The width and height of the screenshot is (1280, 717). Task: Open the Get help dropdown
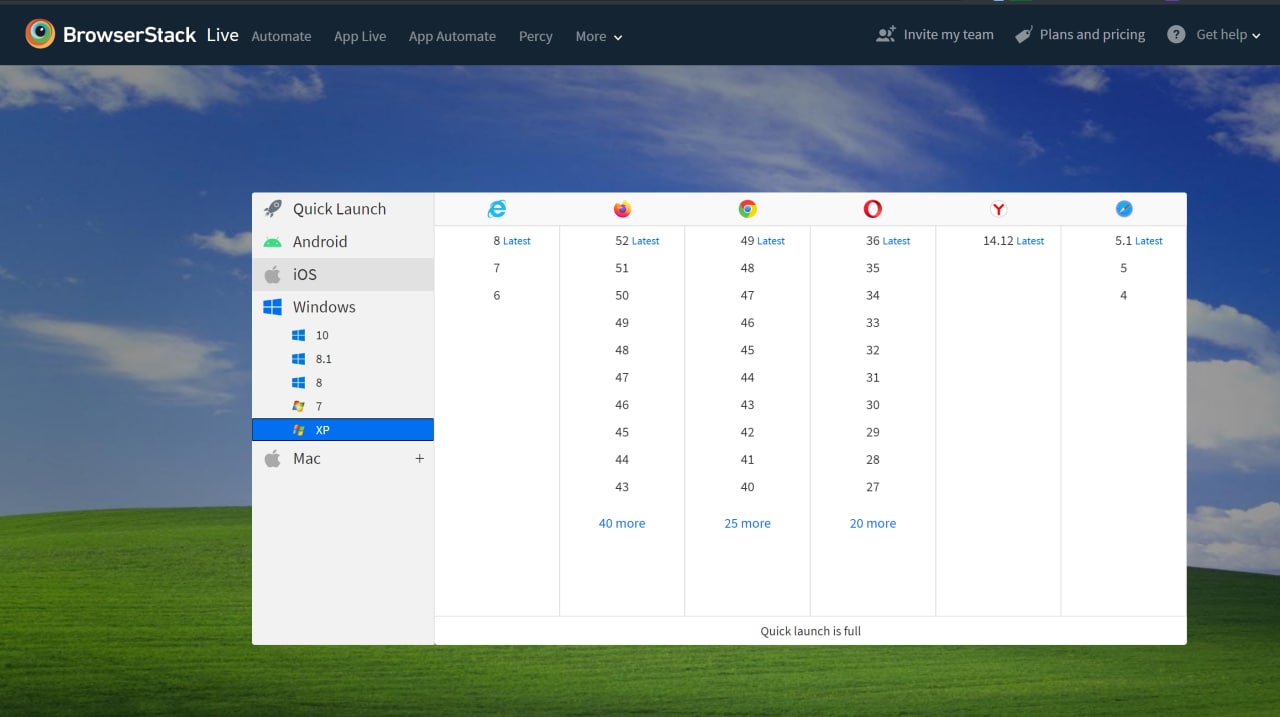(1228, 34)
